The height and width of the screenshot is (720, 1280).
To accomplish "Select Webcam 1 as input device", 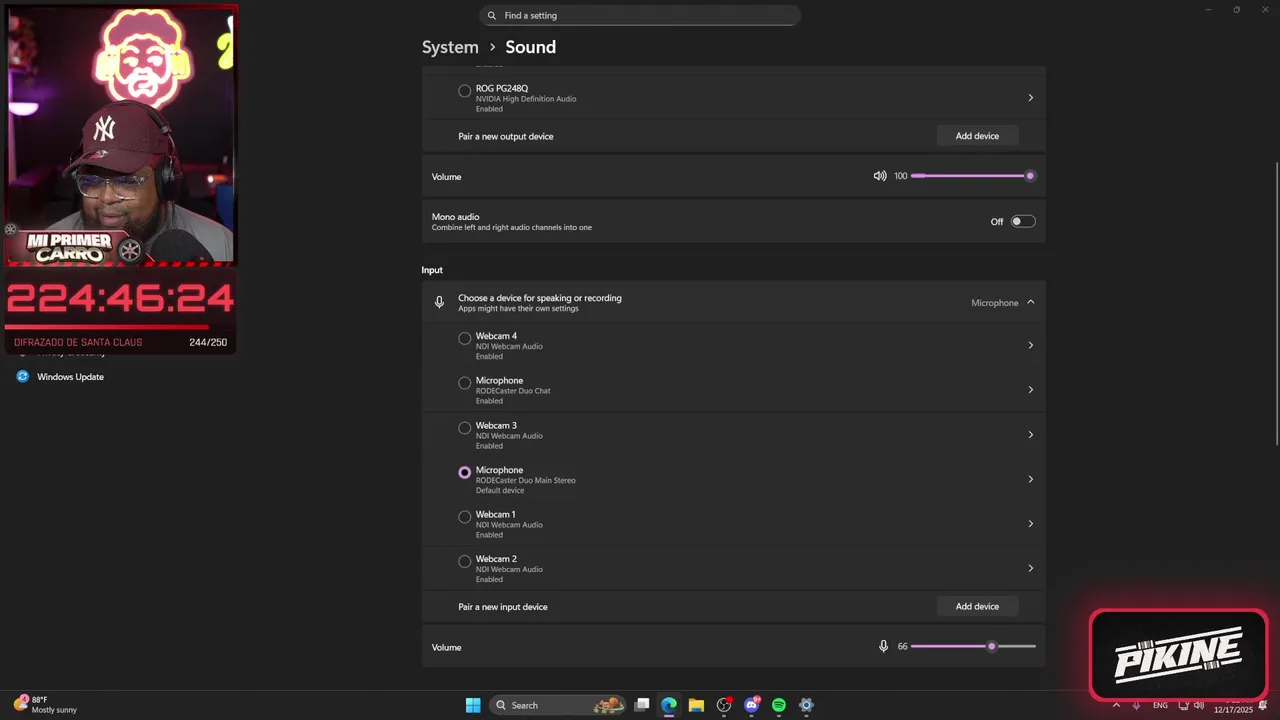I will [464, 517].
